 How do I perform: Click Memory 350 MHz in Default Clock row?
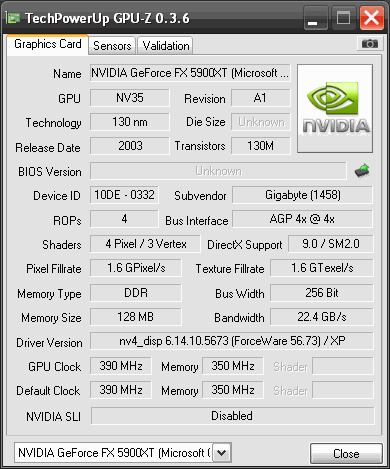point(233,390)
